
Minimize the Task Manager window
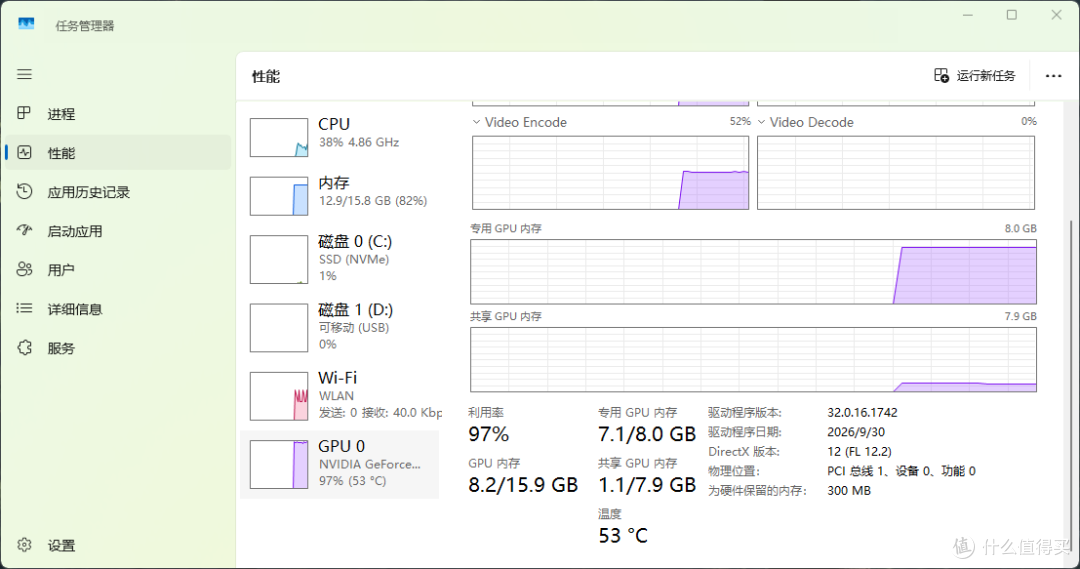click(x=968, y=14)
